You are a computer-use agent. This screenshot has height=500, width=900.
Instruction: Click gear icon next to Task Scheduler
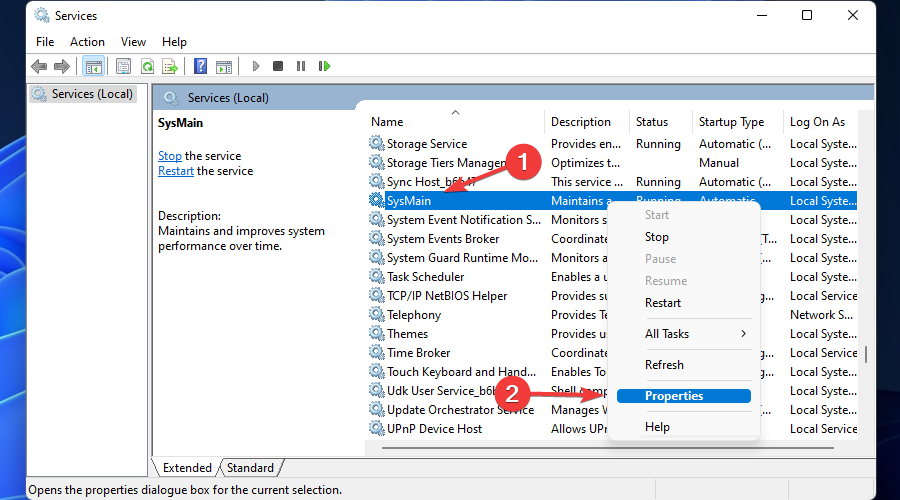[x=377, y=276]
